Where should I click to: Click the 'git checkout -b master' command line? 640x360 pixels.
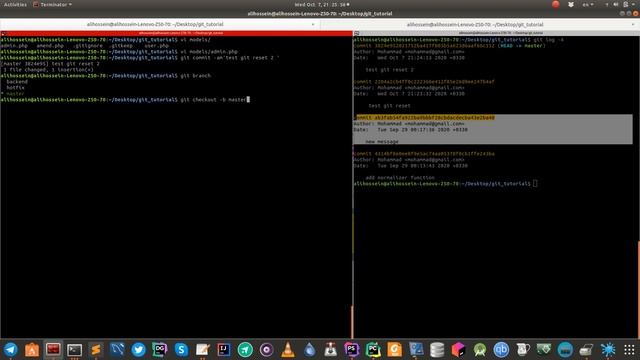(214, 100)
